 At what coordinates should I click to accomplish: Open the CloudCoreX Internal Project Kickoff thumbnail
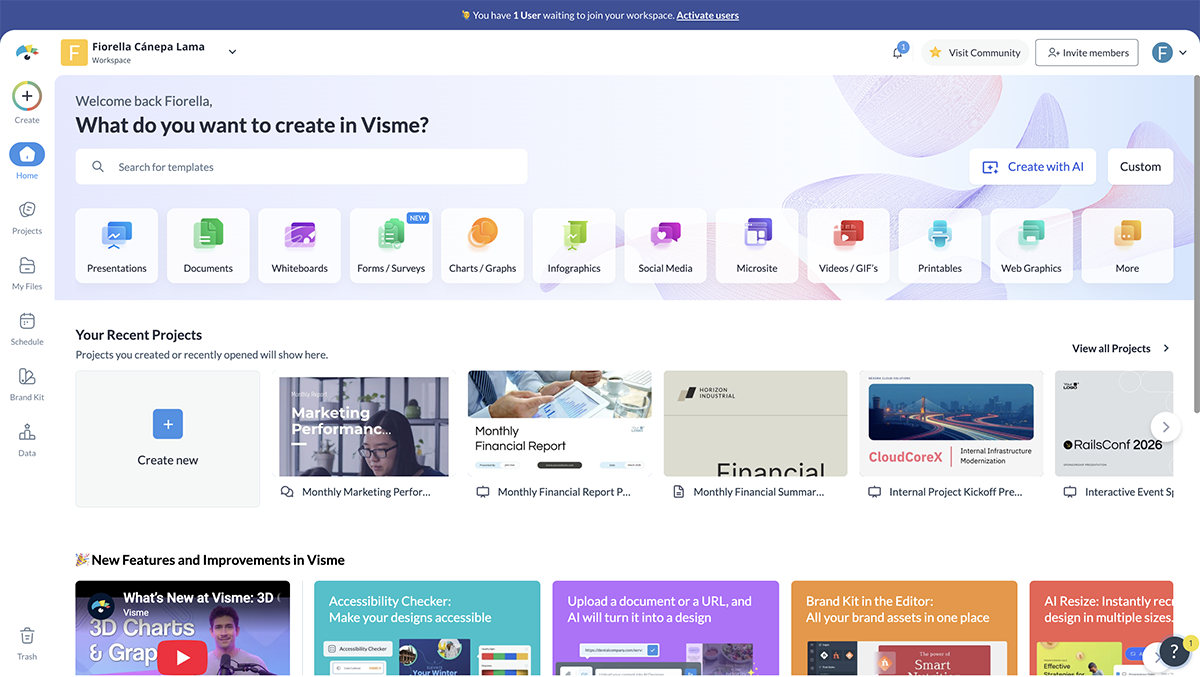click(x=951, y=424)
